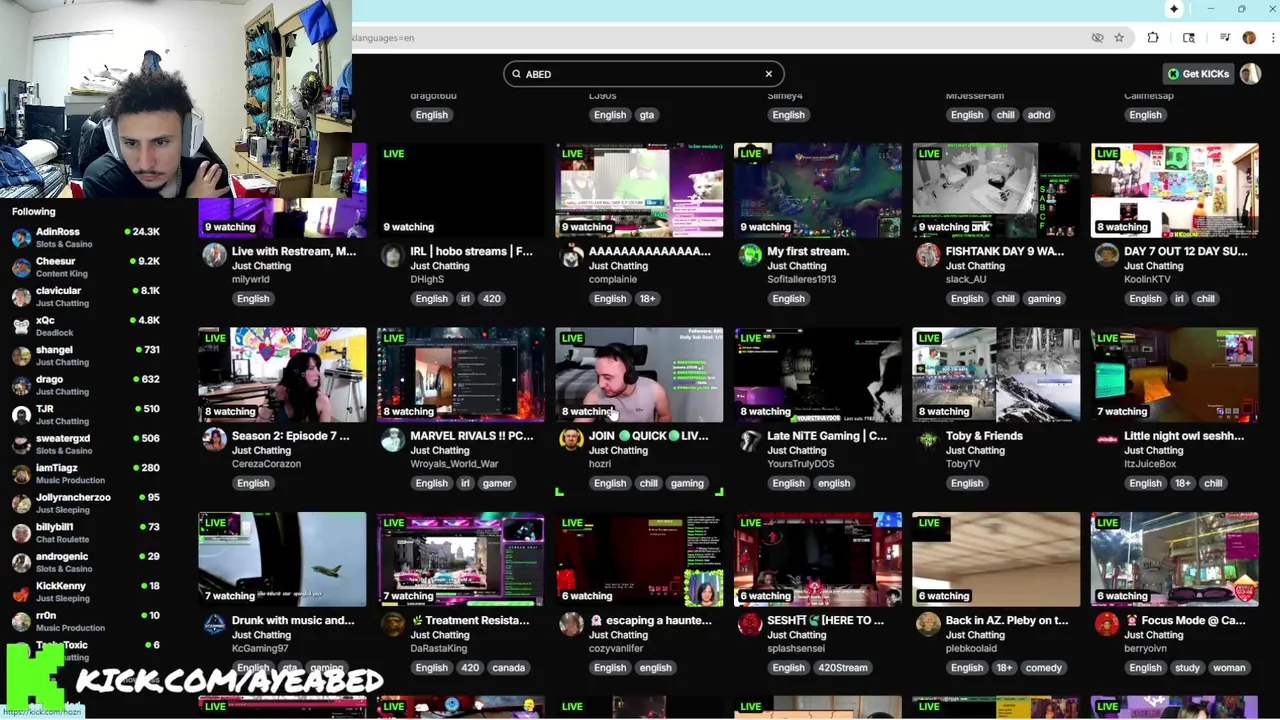This screenshot has height=720, width=1280.
Task: Open Cheesur channel in the Following list
Action: point(85,267)
